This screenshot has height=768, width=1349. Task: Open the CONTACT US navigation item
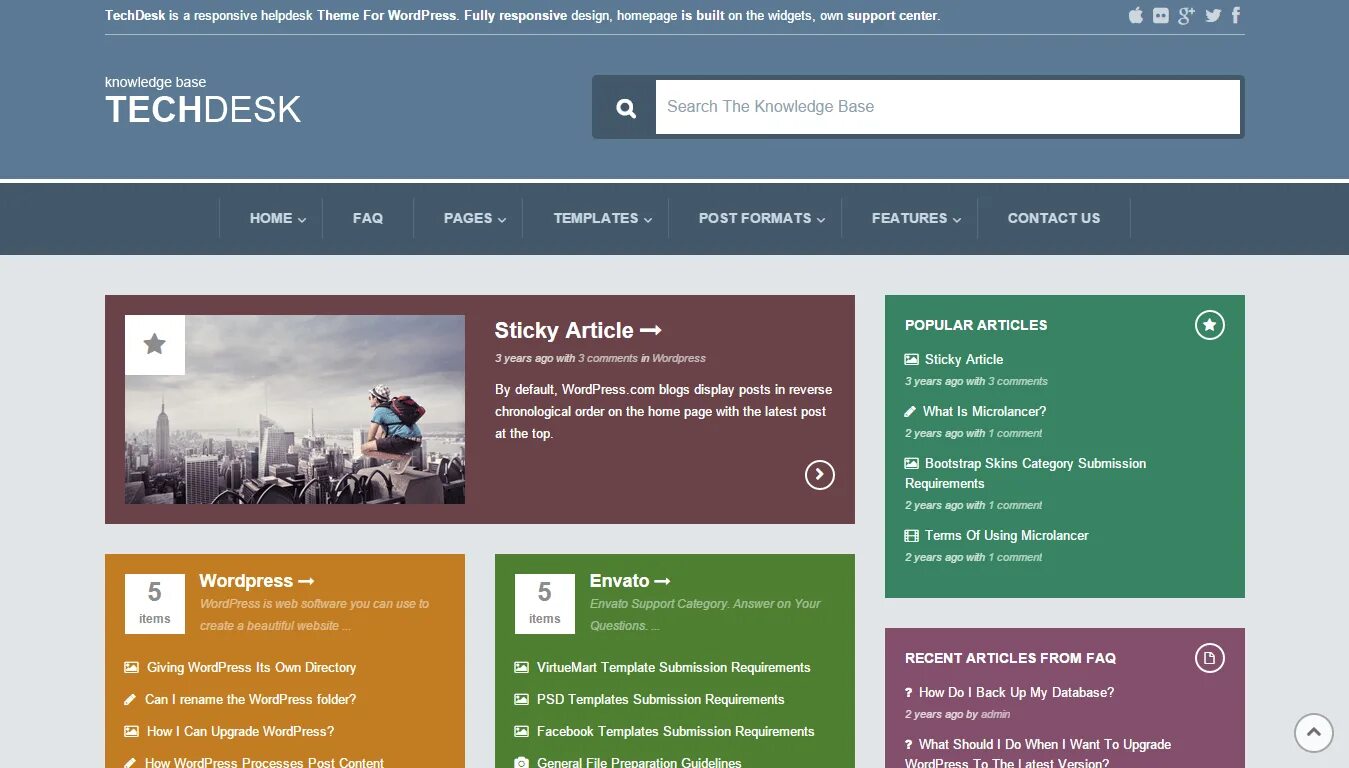pos(1054,218)
